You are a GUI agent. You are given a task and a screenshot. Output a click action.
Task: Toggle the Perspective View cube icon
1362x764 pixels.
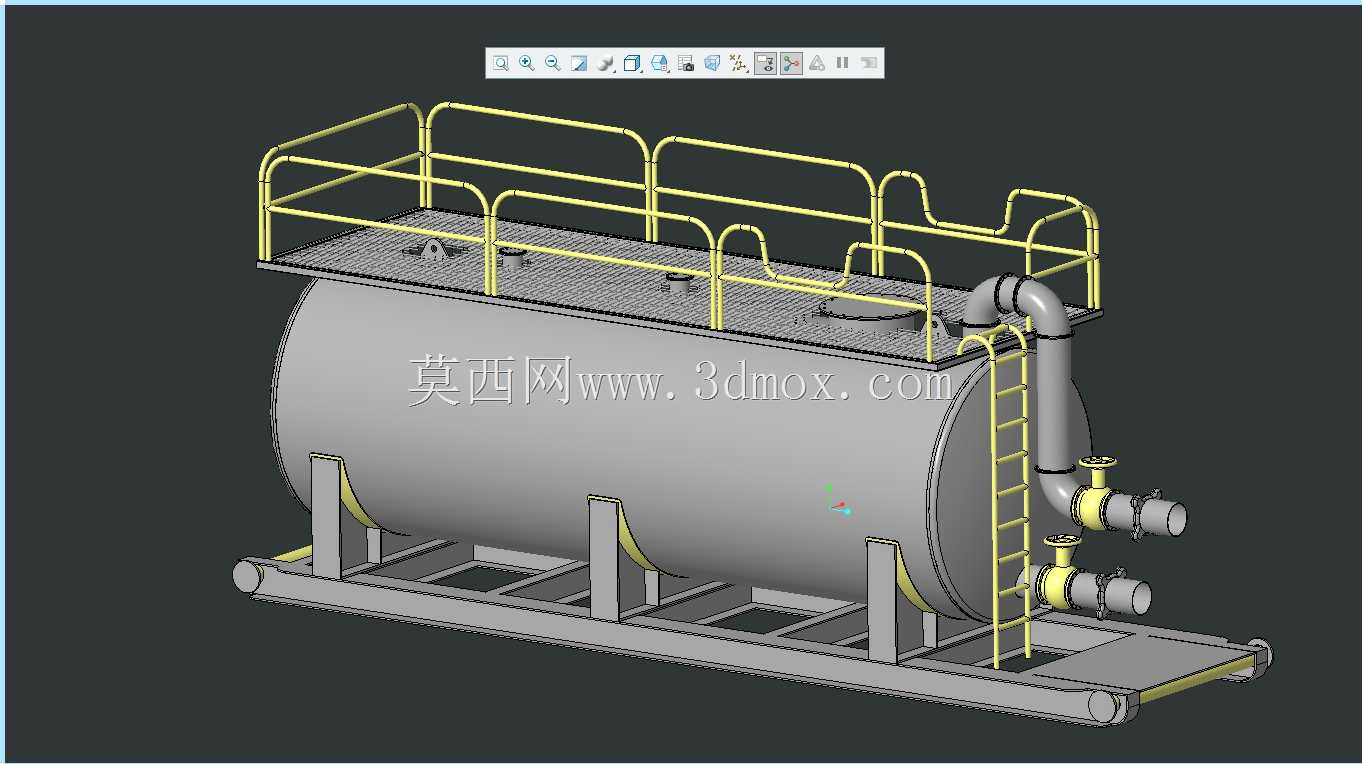coord(712,63)
